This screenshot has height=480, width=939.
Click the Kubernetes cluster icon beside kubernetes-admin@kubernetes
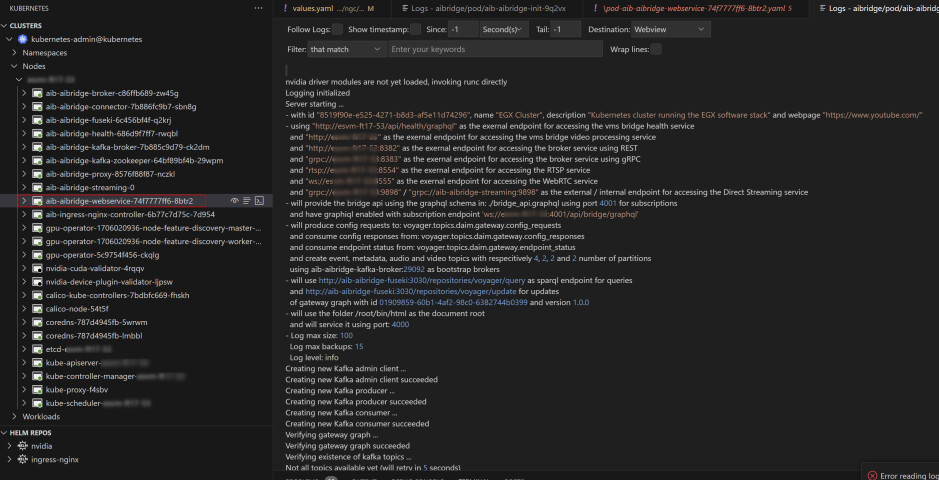click(22, 39)
